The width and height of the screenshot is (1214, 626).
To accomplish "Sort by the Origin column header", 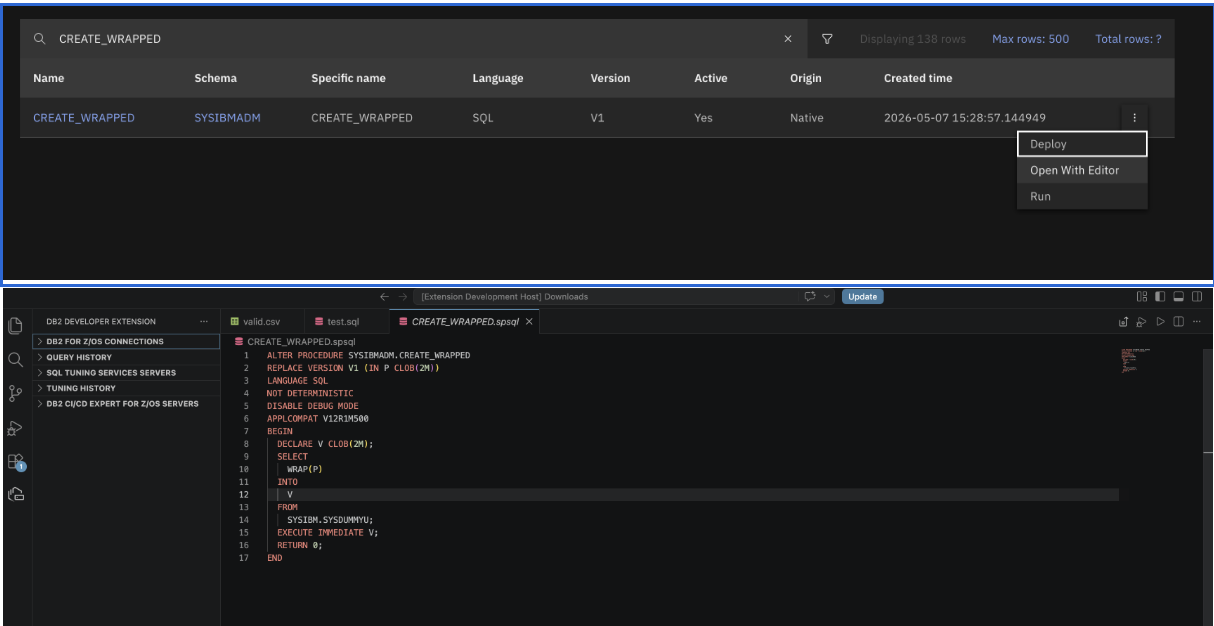I will click(806, 78).
